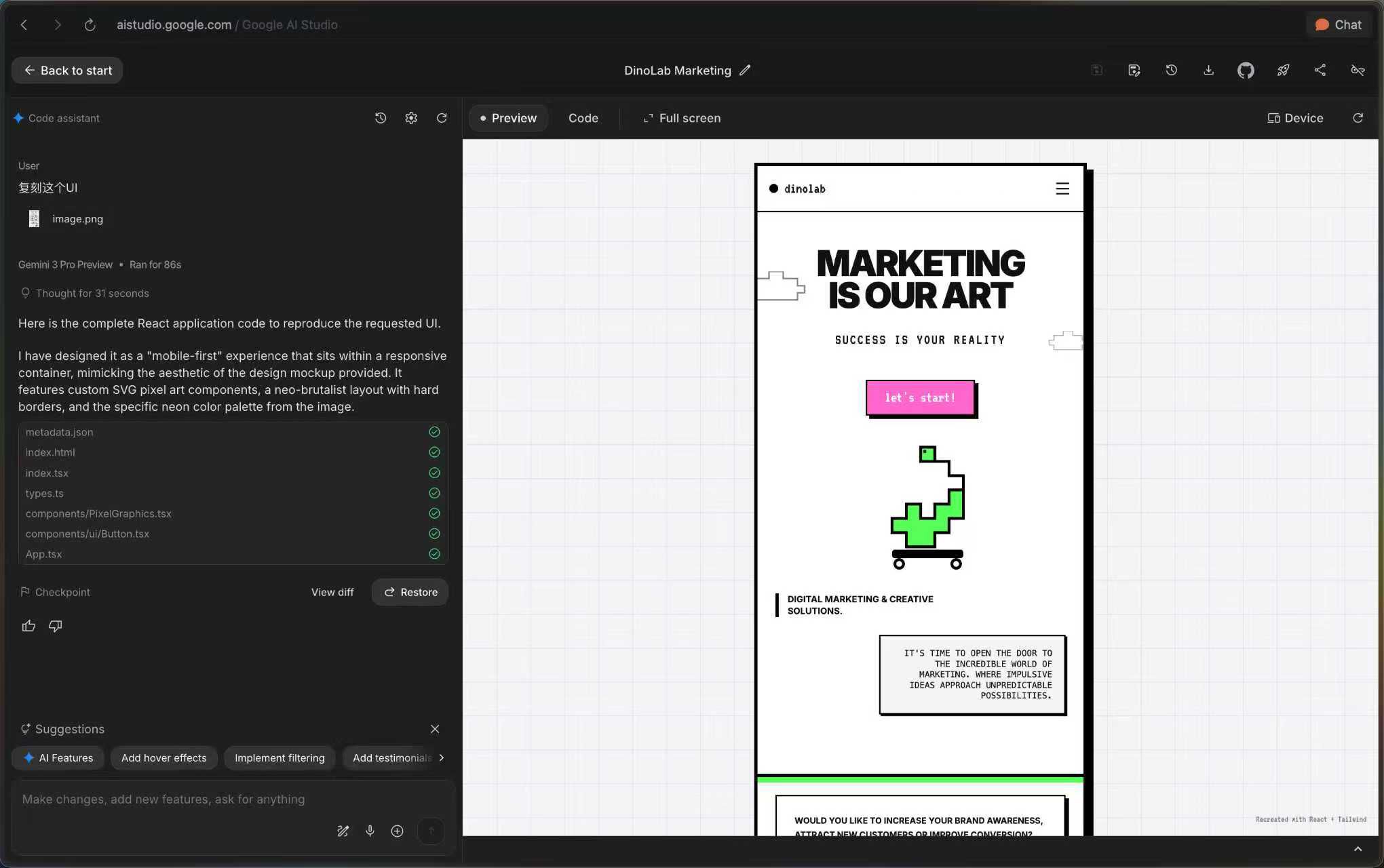The image size is (1384, 868).
Task: Switch to the Code tab
Action: [583, 118]
